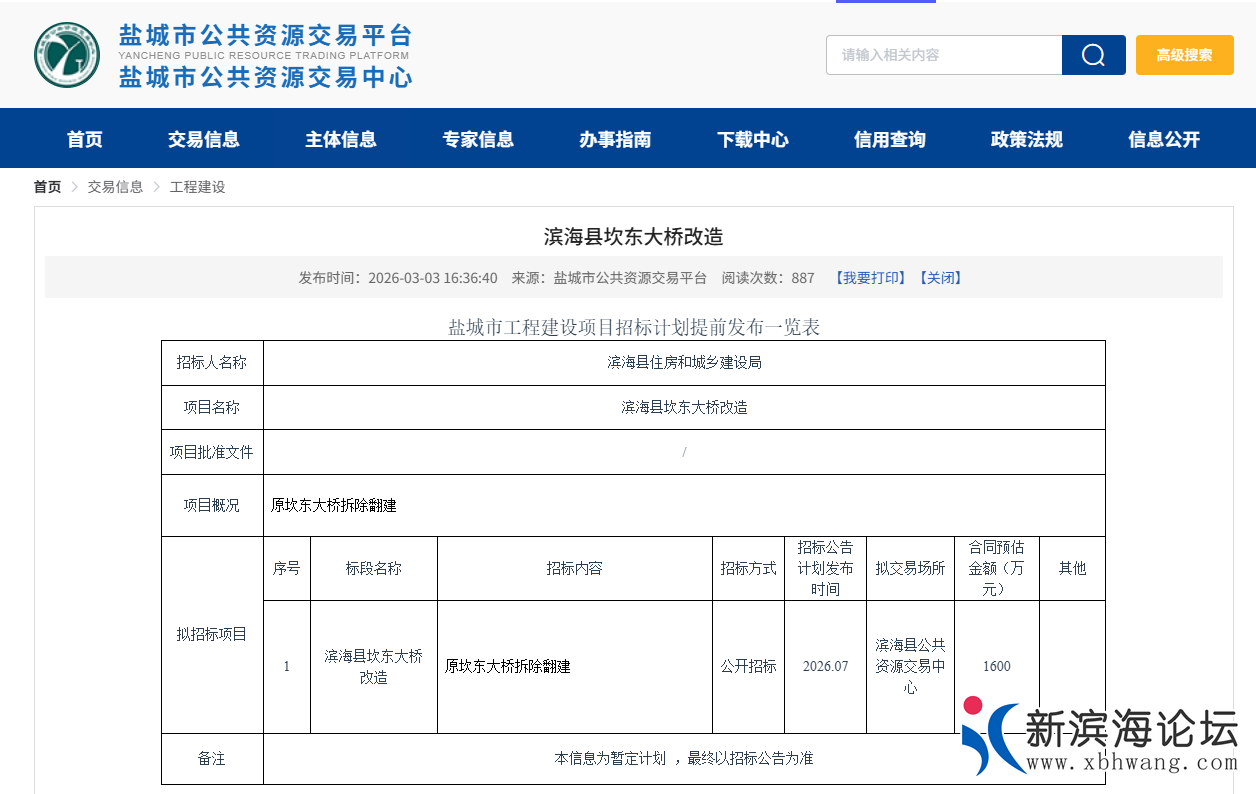Open the 下载中心 page

pos(752,140)
